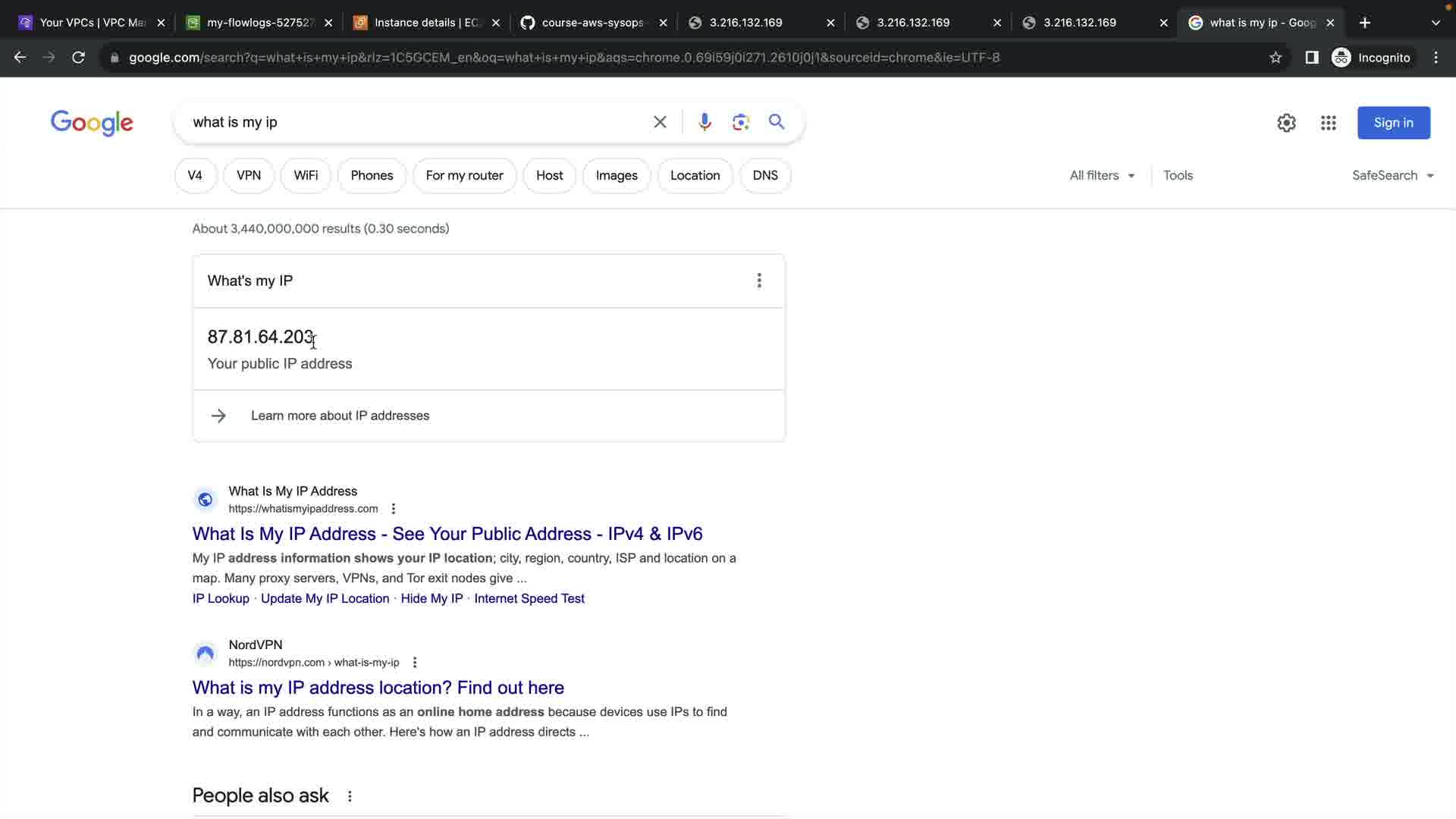Screen dimensions: 1456x819
Task: Clear the search box with X icon
Action: (x=660, y=122)
